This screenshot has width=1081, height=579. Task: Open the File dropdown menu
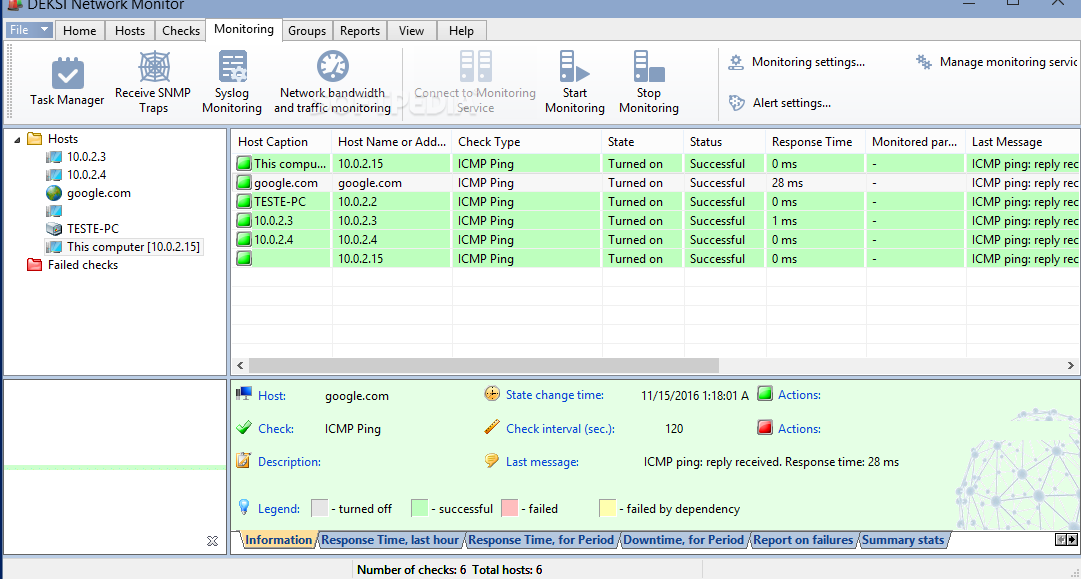(29, 30)
